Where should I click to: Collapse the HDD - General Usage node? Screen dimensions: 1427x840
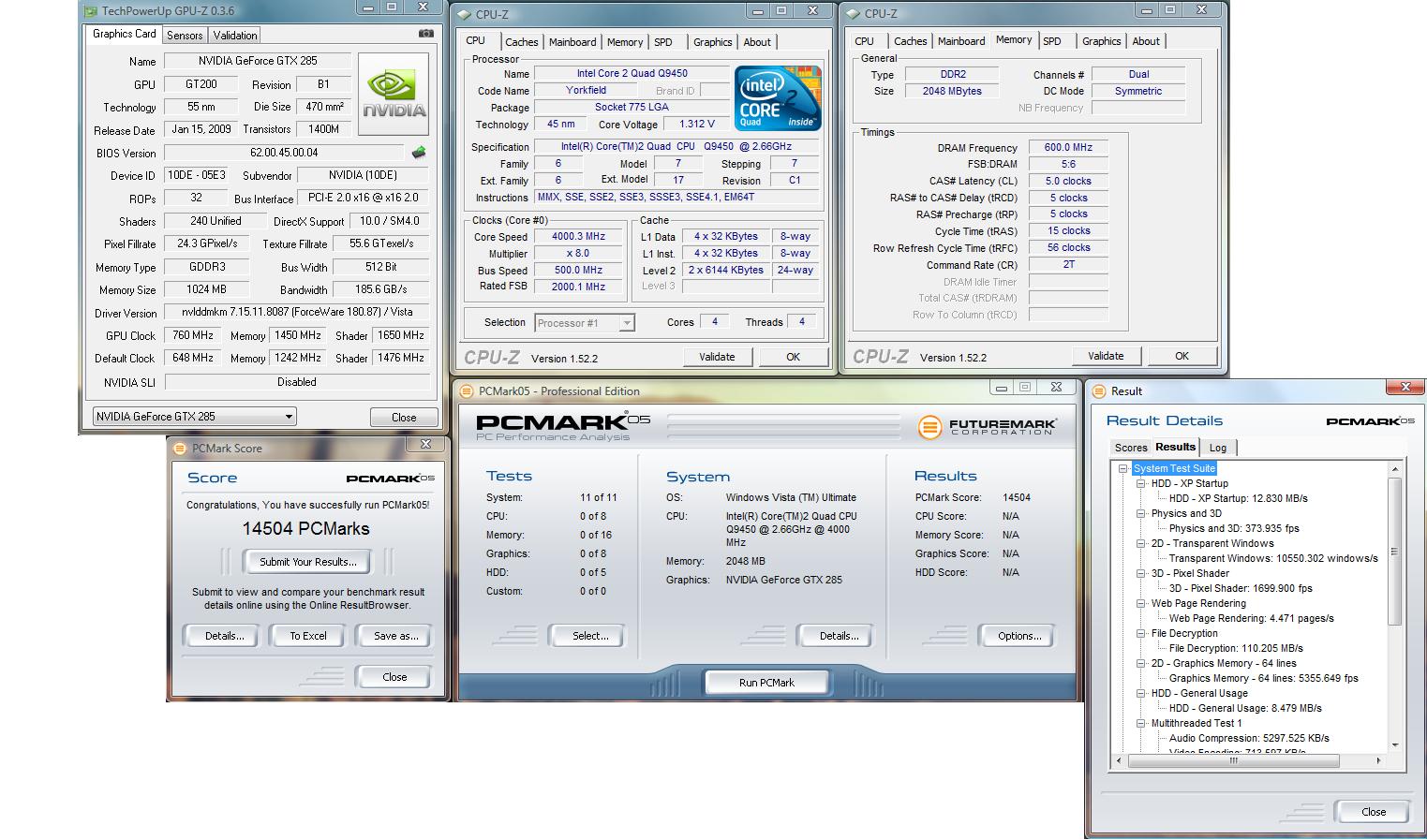click(x=1141, y=693)
